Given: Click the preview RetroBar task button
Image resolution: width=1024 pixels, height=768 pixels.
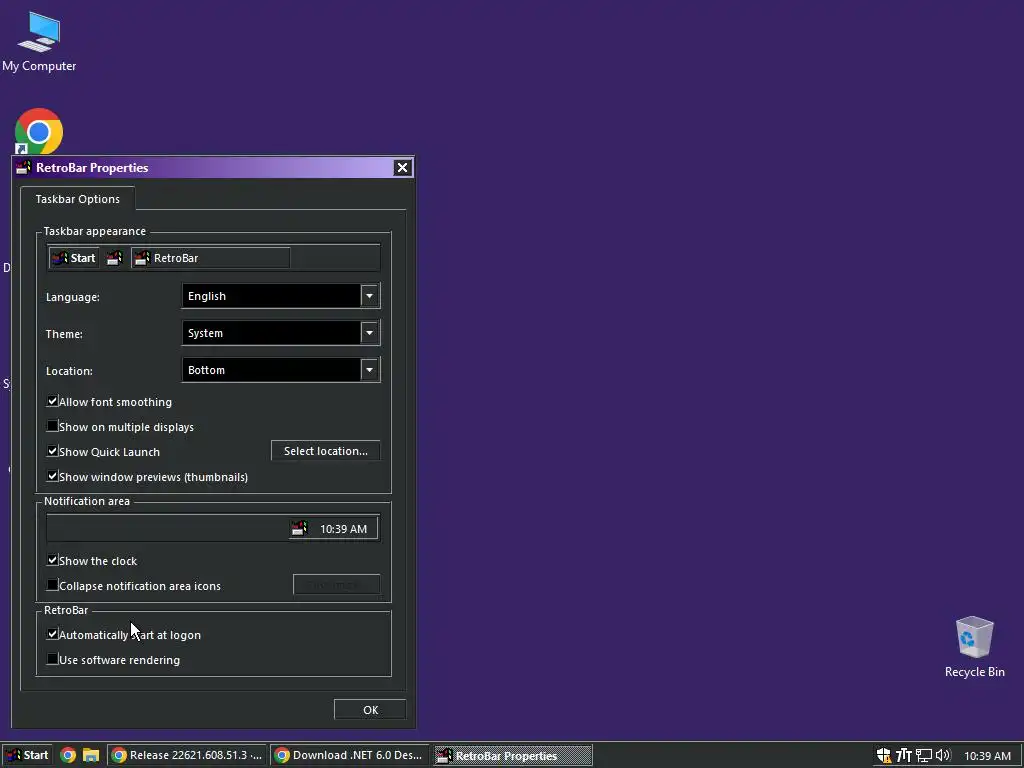Looking at the screenshot, I should 210,258.
